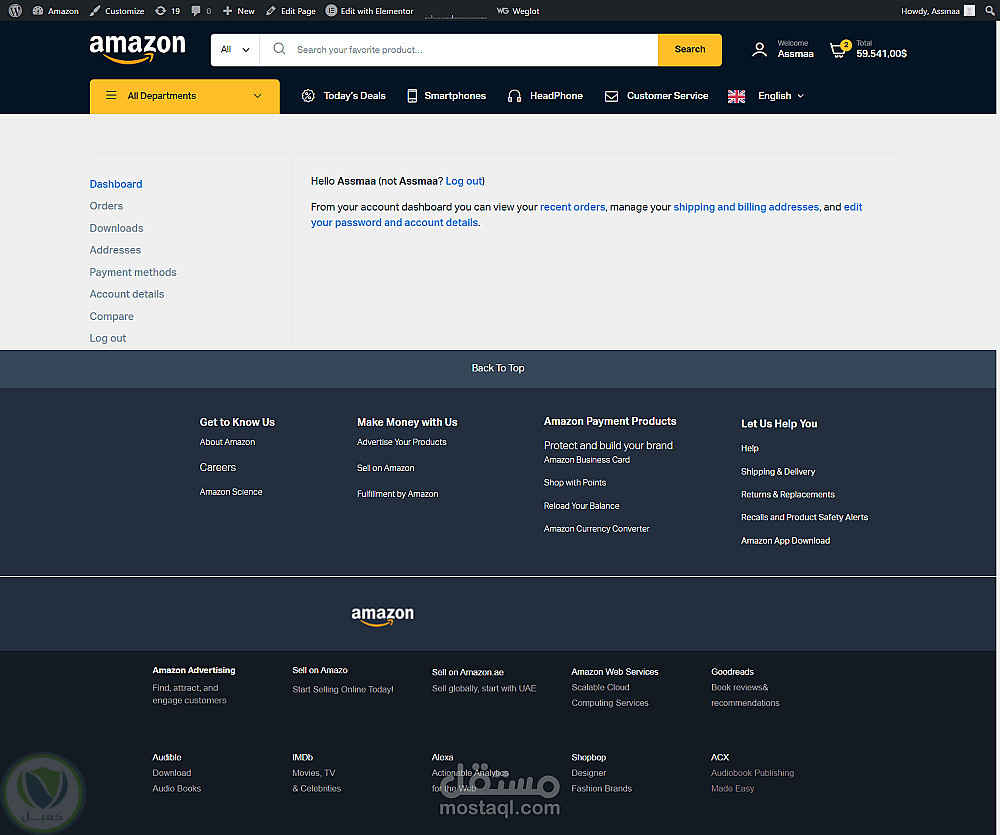Click the Today's Deals percent icon
Viewport: 1000px width, 835px height.
click(308, 96)
